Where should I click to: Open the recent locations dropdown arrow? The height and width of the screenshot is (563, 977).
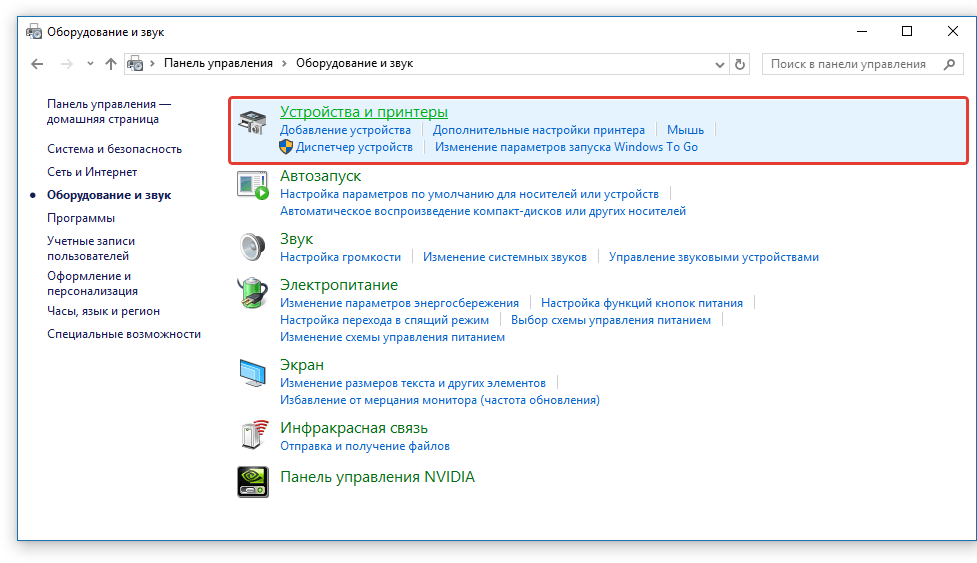click(x=90, y=64)
